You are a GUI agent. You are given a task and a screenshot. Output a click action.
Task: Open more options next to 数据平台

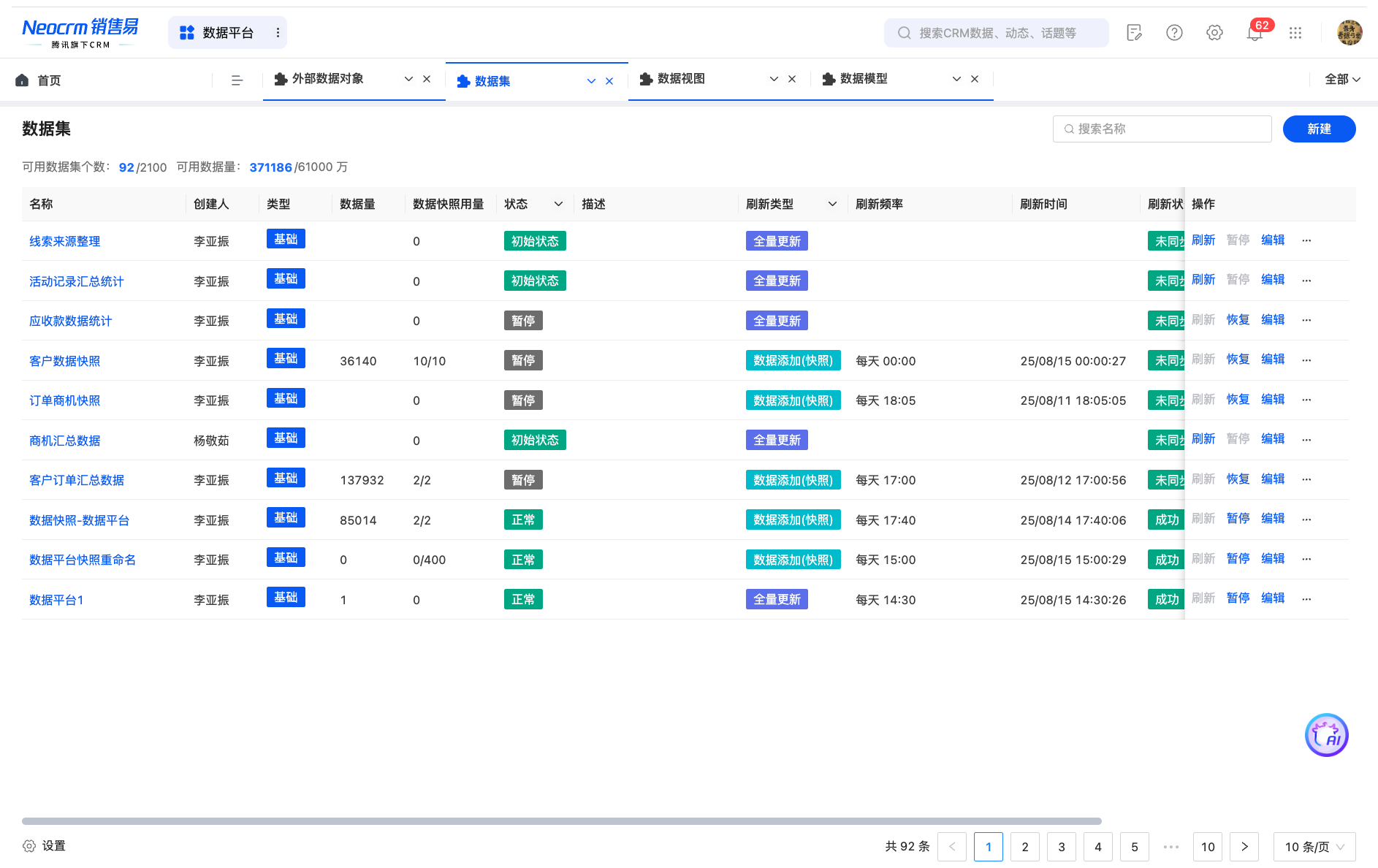click(278, 33)
